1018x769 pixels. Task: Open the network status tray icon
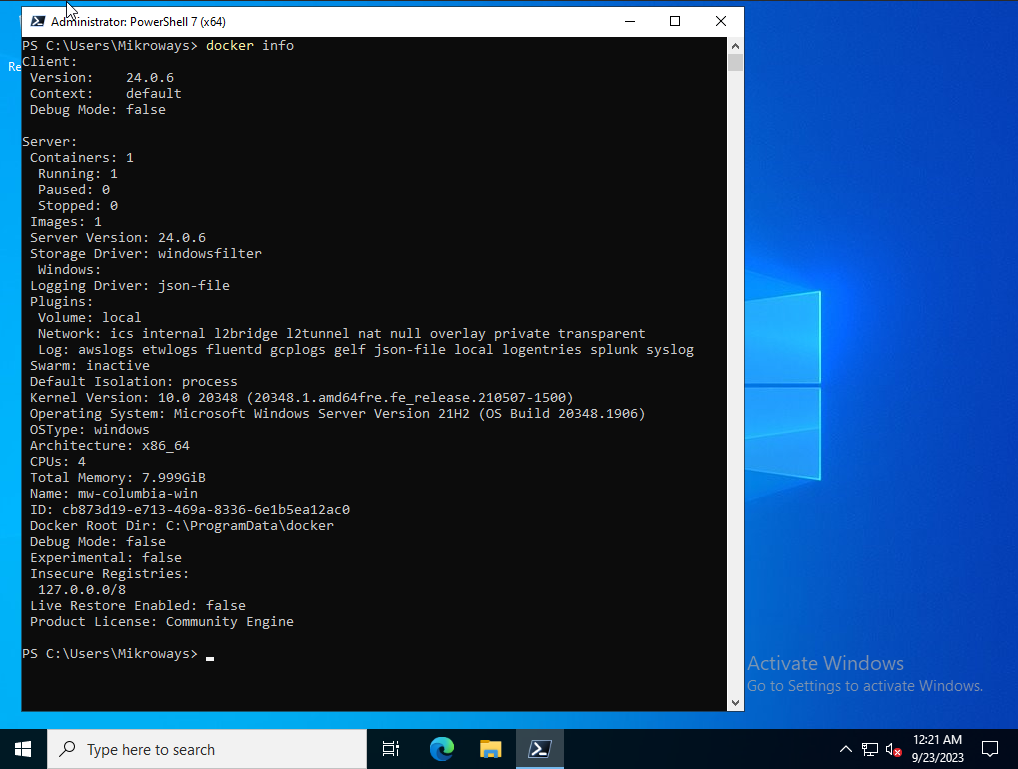(x=869, y=750)
